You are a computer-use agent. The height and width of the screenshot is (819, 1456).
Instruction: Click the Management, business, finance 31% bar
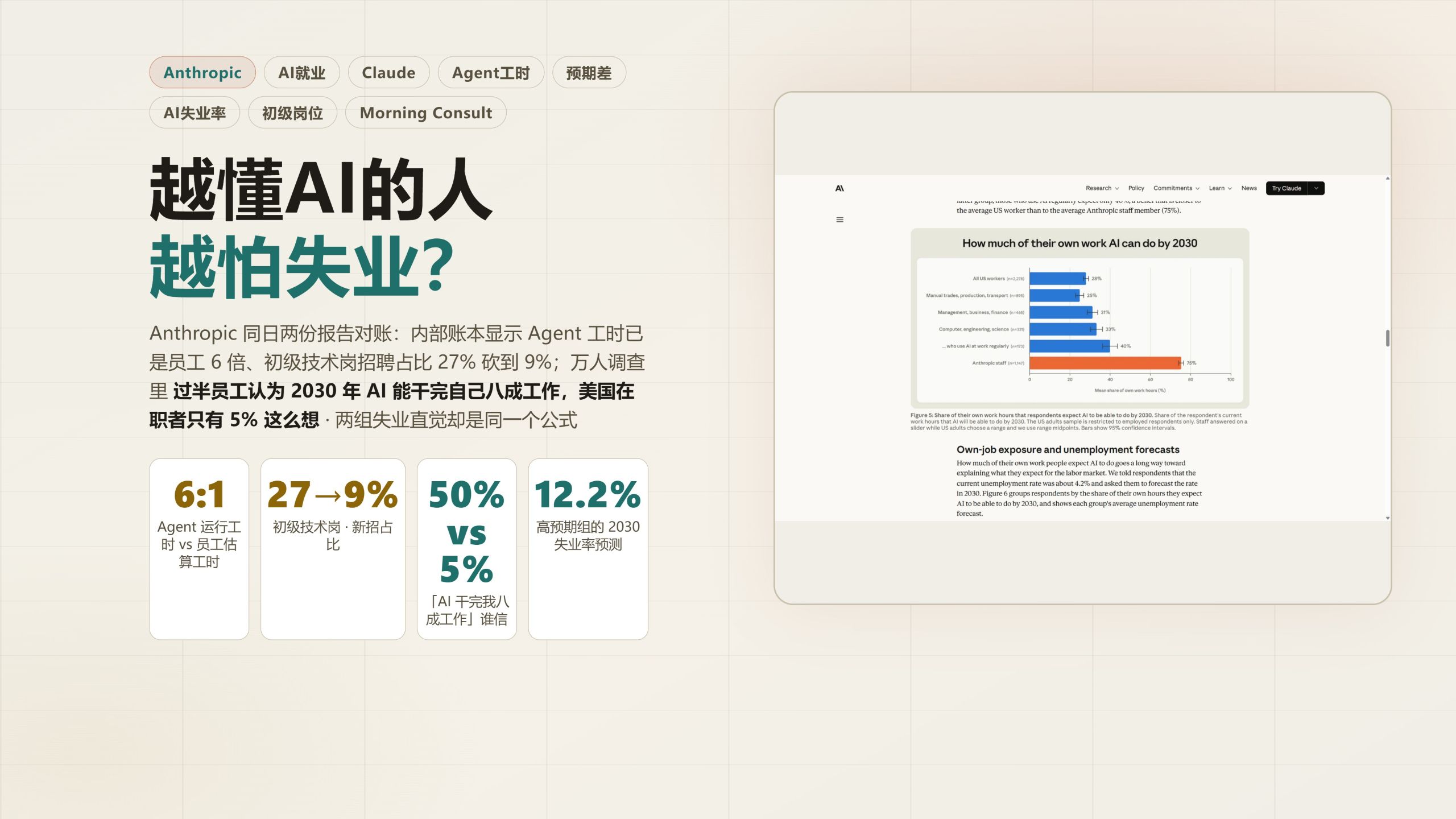click(x=1061, y=312)
